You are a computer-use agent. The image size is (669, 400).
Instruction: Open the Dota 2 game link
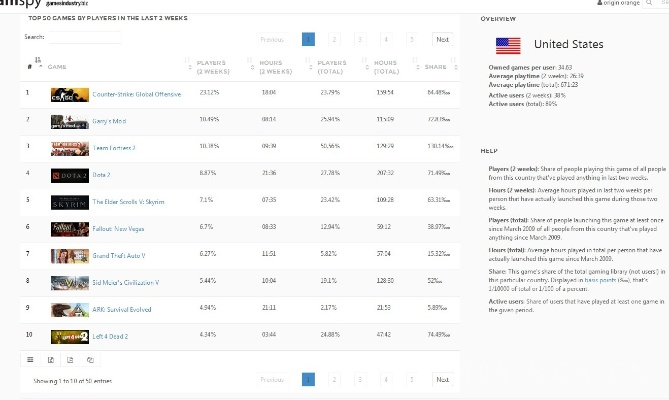click(x=101, y=175)
